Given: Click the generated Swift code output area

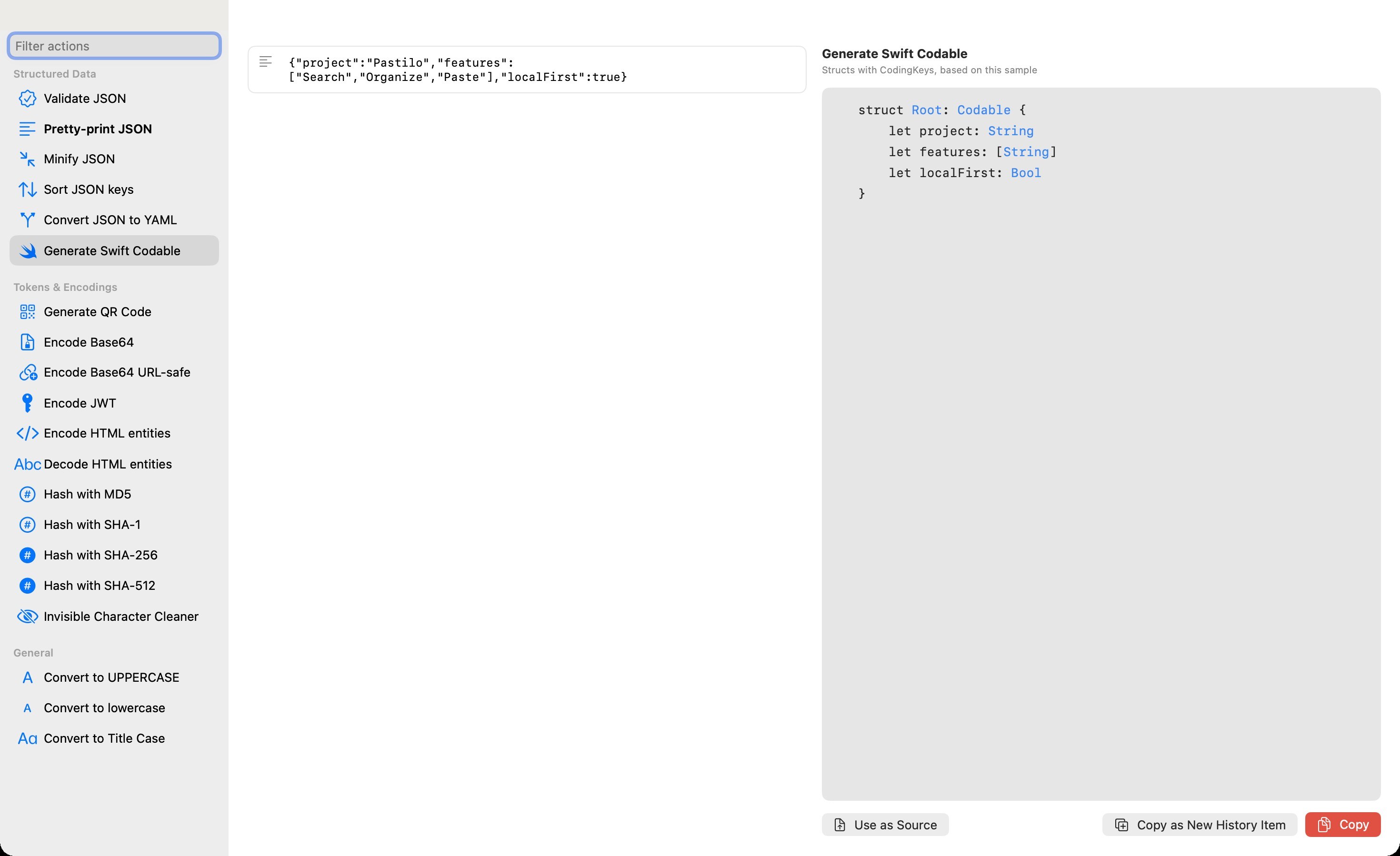Looking at the screenshot, I should [1101, 444].
